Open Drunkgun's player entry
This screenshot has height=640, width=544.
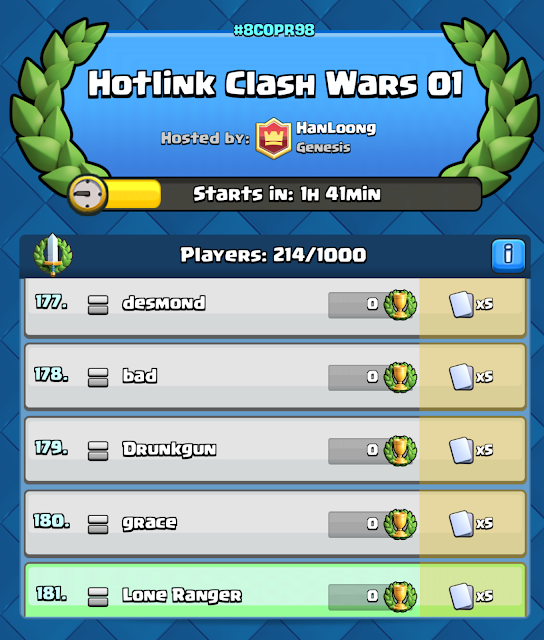point(275,450)
